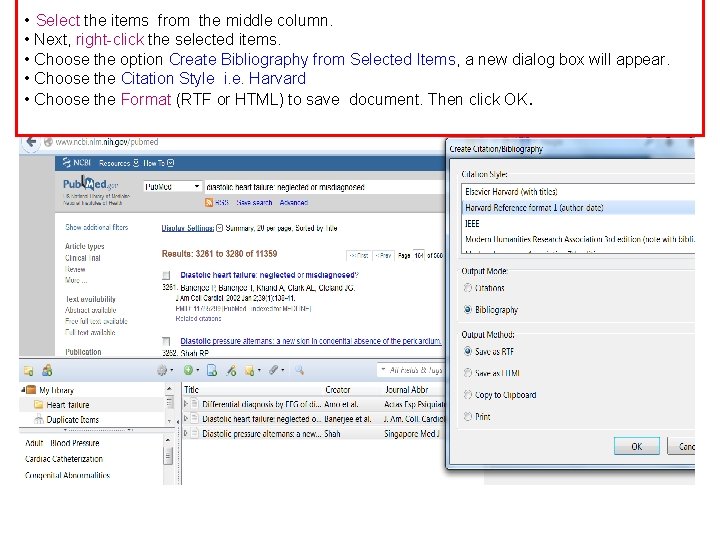
Task: Click My Library icon in Zotero tree
Action: 31,390
